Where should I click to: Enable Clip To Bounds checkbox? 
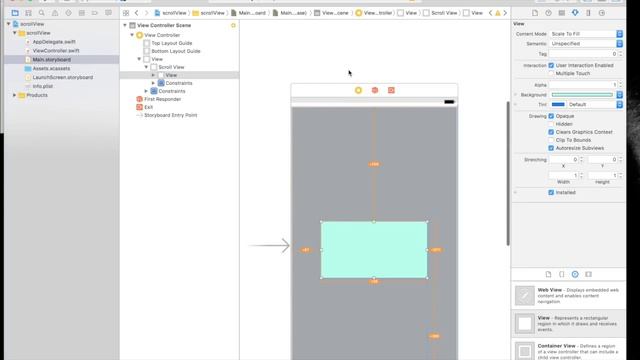(x=551, y=140)
